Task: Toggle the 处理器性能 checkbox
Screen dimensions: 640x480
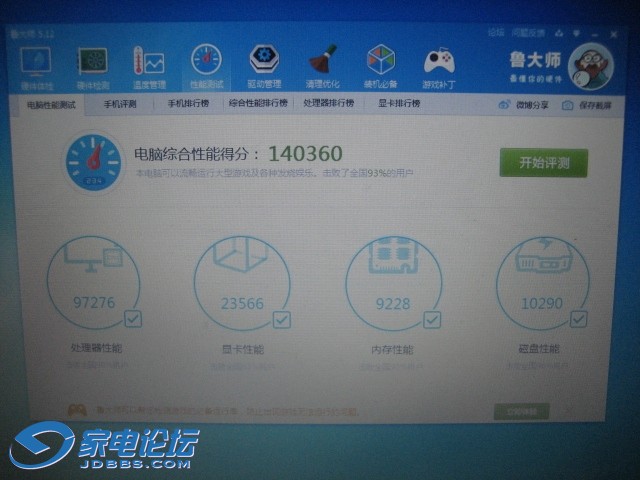Action: pyautogui.click(x=133, y=318)
